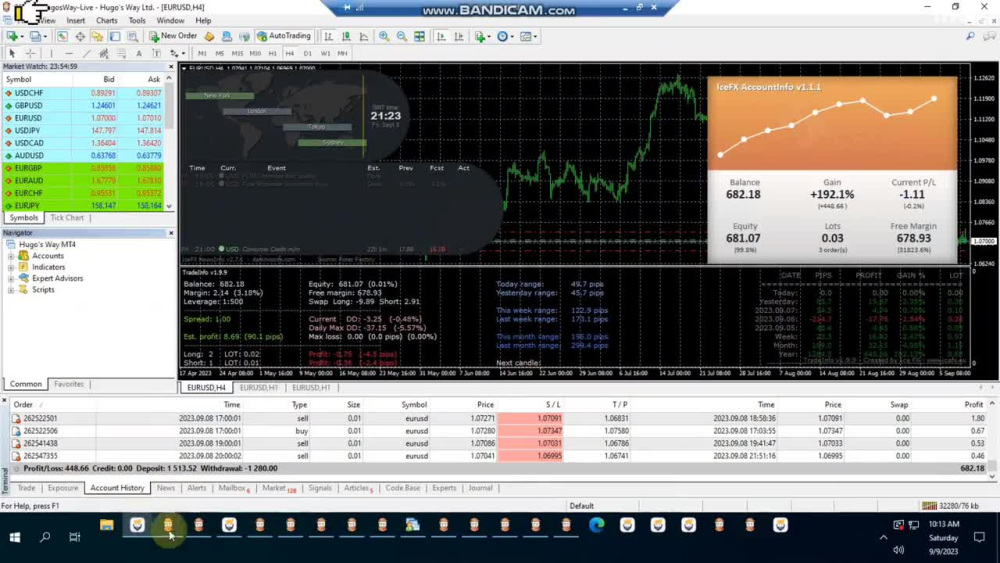This screenshot has width=1000, height=563.
Task: Toggle Chart Shift button
Action: [x=459, y=36]
